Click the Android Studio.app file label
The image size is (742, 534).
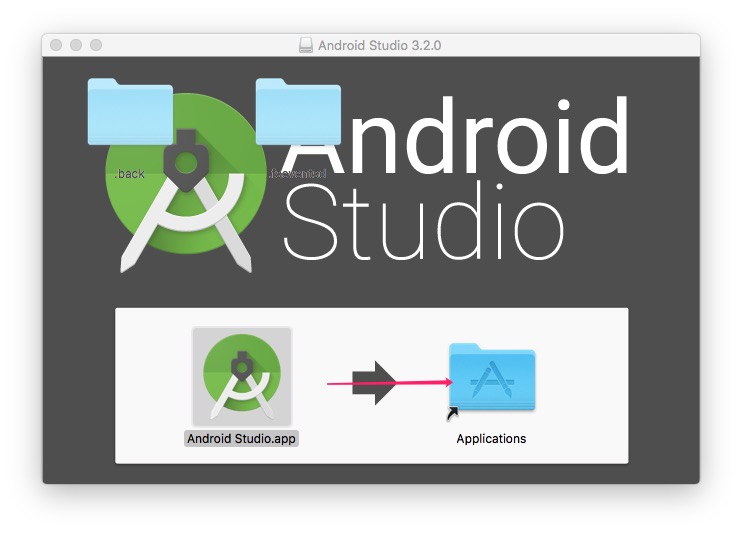coord(241,439)
